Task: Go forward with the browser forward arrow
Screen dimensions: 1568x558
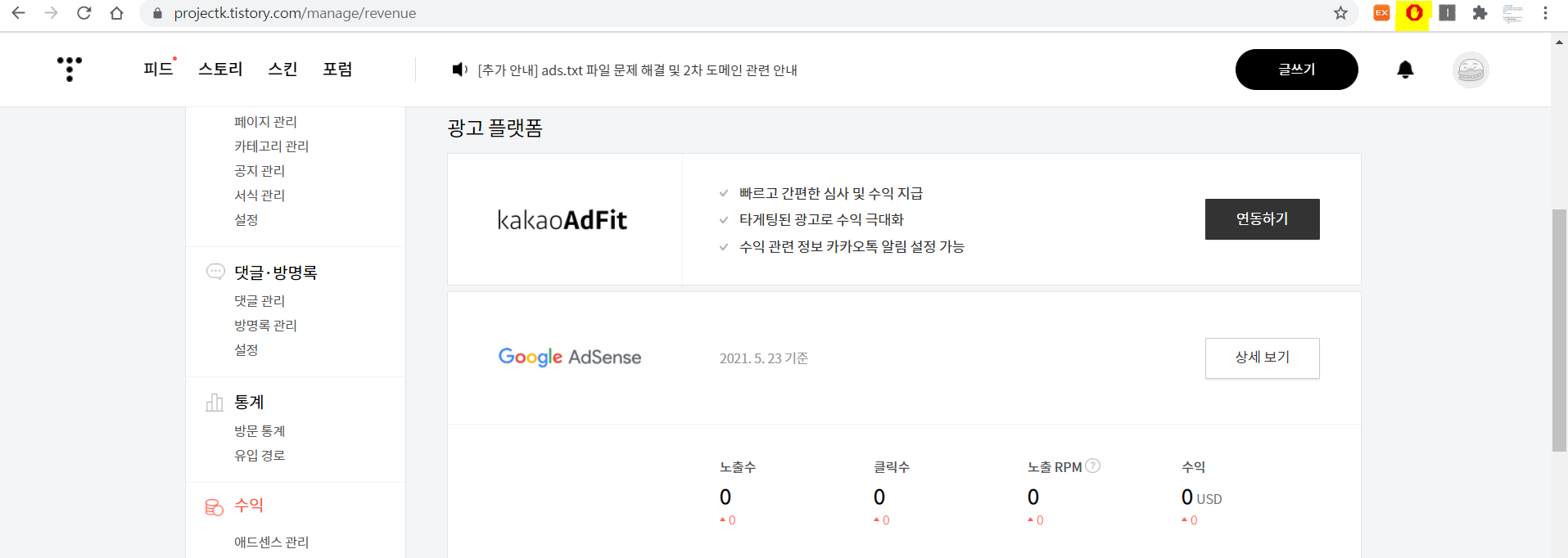Action: tap(51, 13)
